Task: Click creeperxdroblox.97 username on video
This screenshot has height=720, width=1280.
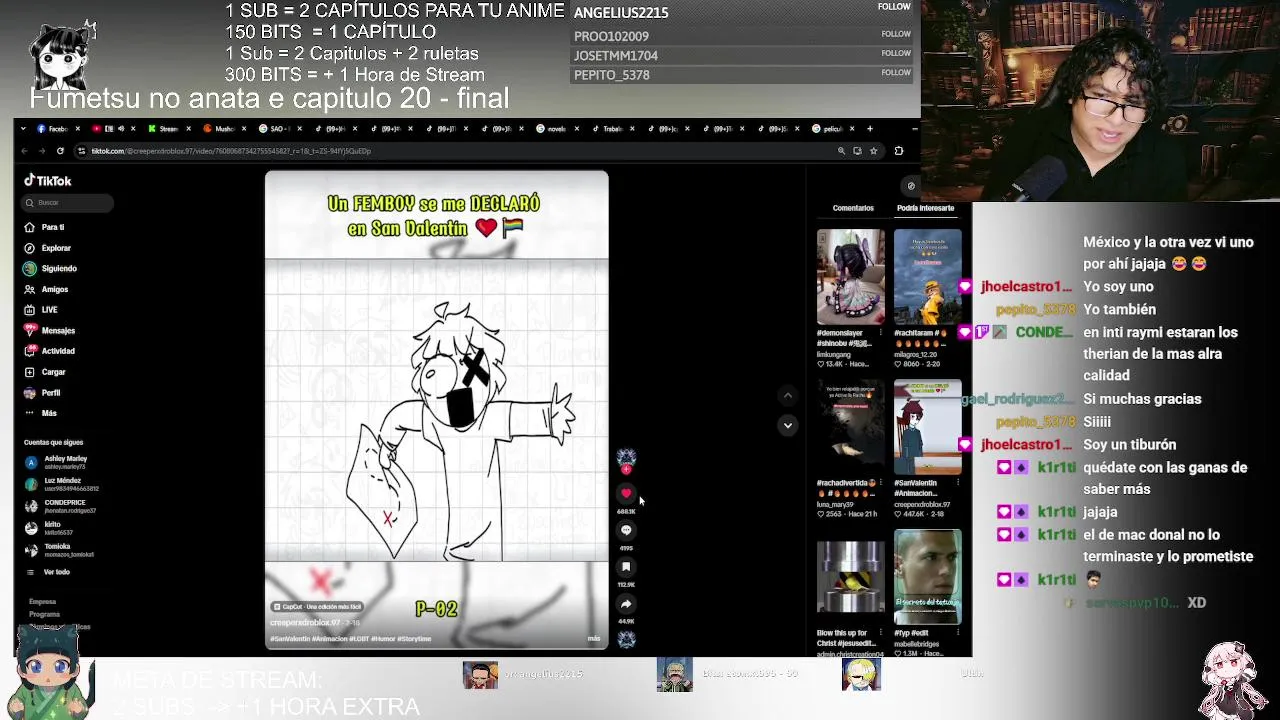Action: pyautogui.click(x=305, y=623)
